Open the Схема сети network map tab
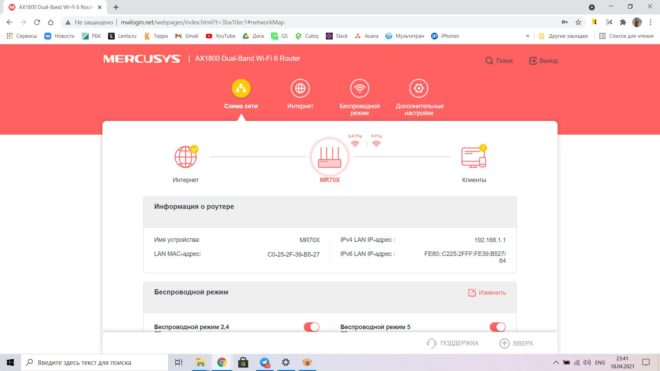This screenshot has height=371, width=660. point(241,94)
